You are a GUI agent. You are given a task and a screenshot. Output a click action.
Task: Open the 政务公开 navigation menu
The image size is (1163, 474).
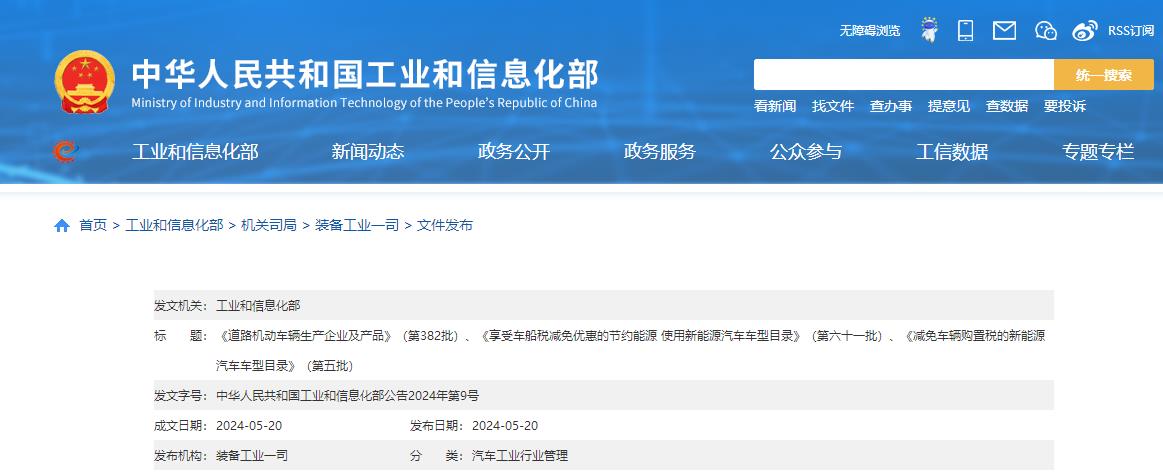click(514, 152)
